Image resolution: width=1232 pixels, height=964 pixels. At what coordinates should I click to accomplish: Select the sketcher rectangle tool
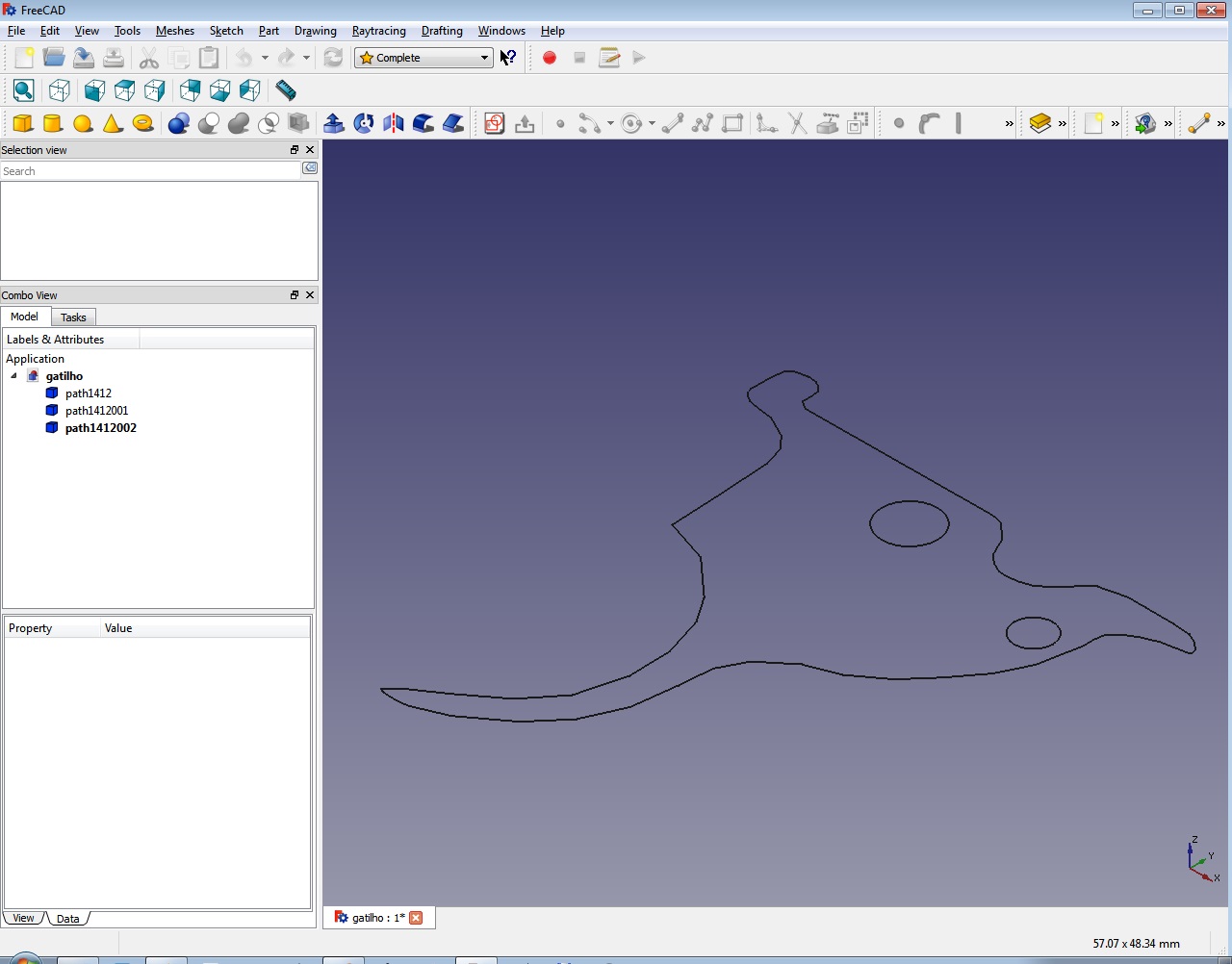click(x=732, y=123)
